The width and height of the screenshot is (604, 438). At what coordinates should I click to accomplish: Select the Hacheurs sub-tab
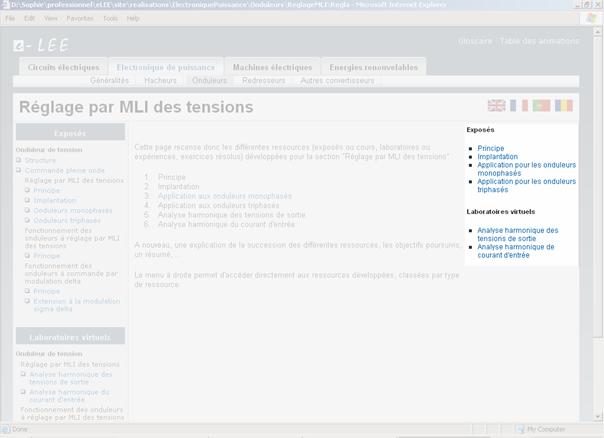(160, 80)
